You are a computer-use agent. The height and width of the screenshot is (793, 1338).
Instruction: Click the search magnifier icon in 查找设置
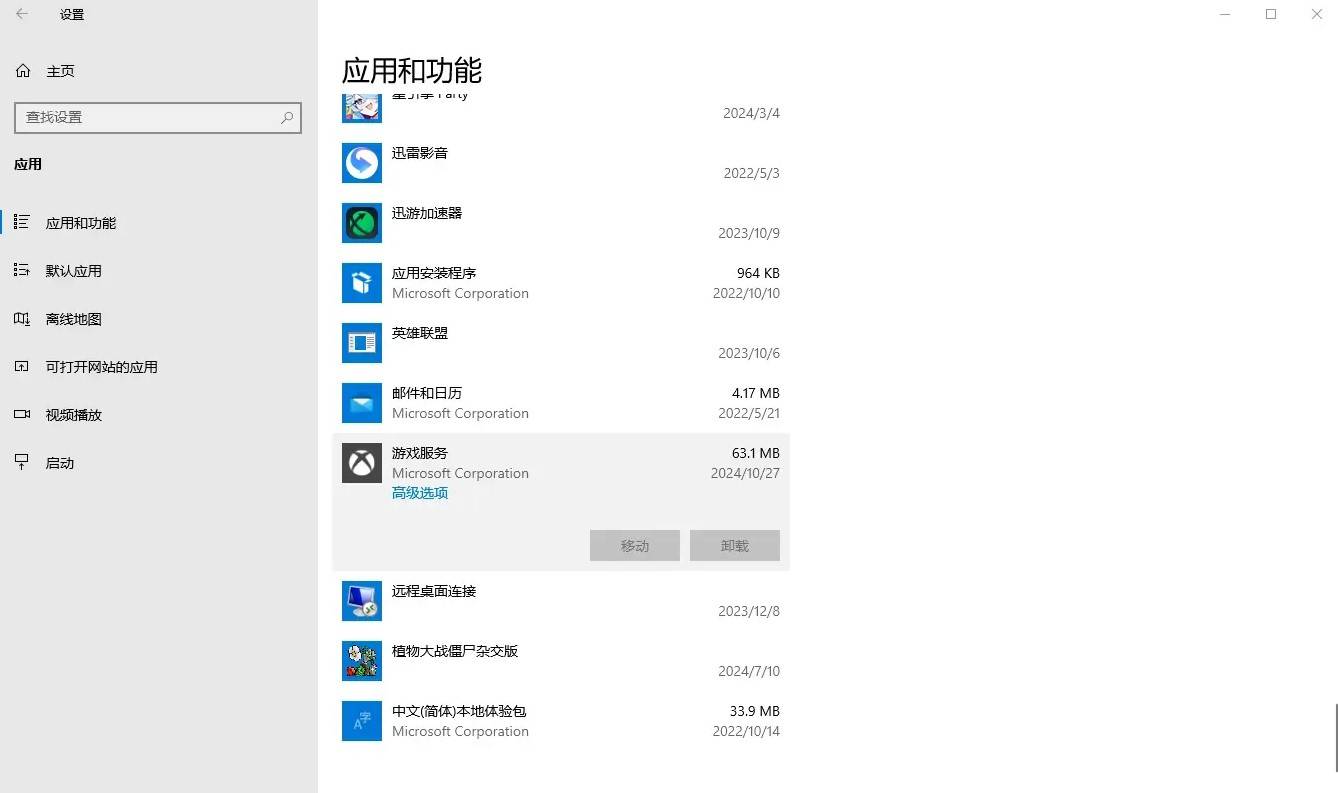[287, 117]
